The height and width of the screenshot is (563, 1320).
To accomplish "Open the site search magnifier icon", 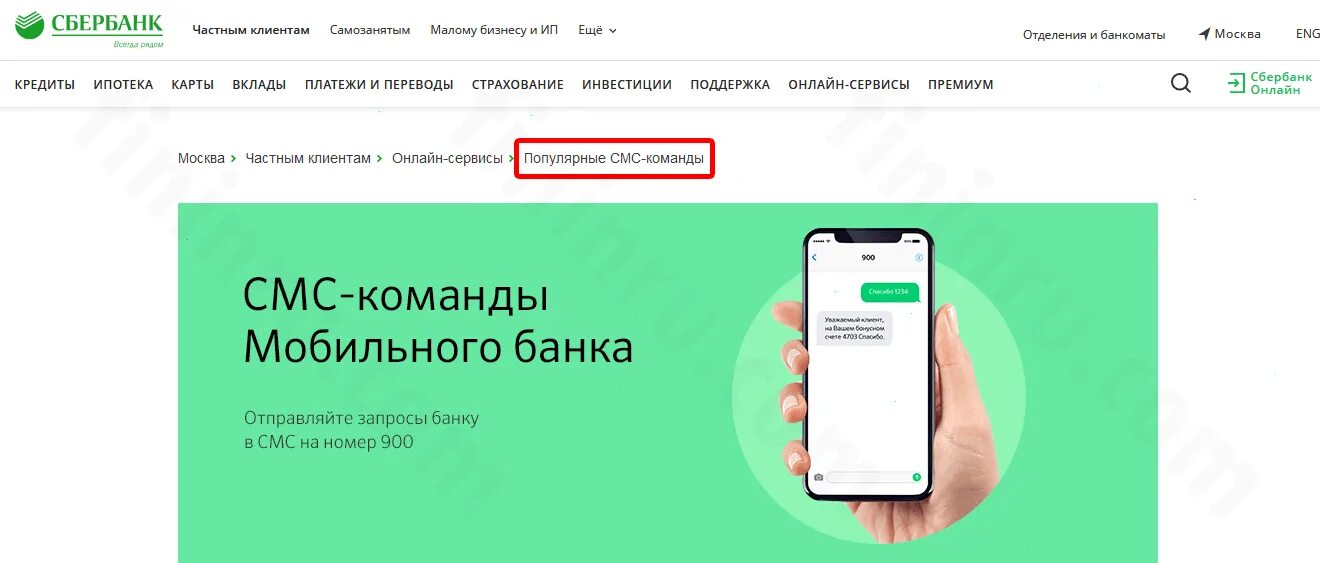I will pos(1181,84).
